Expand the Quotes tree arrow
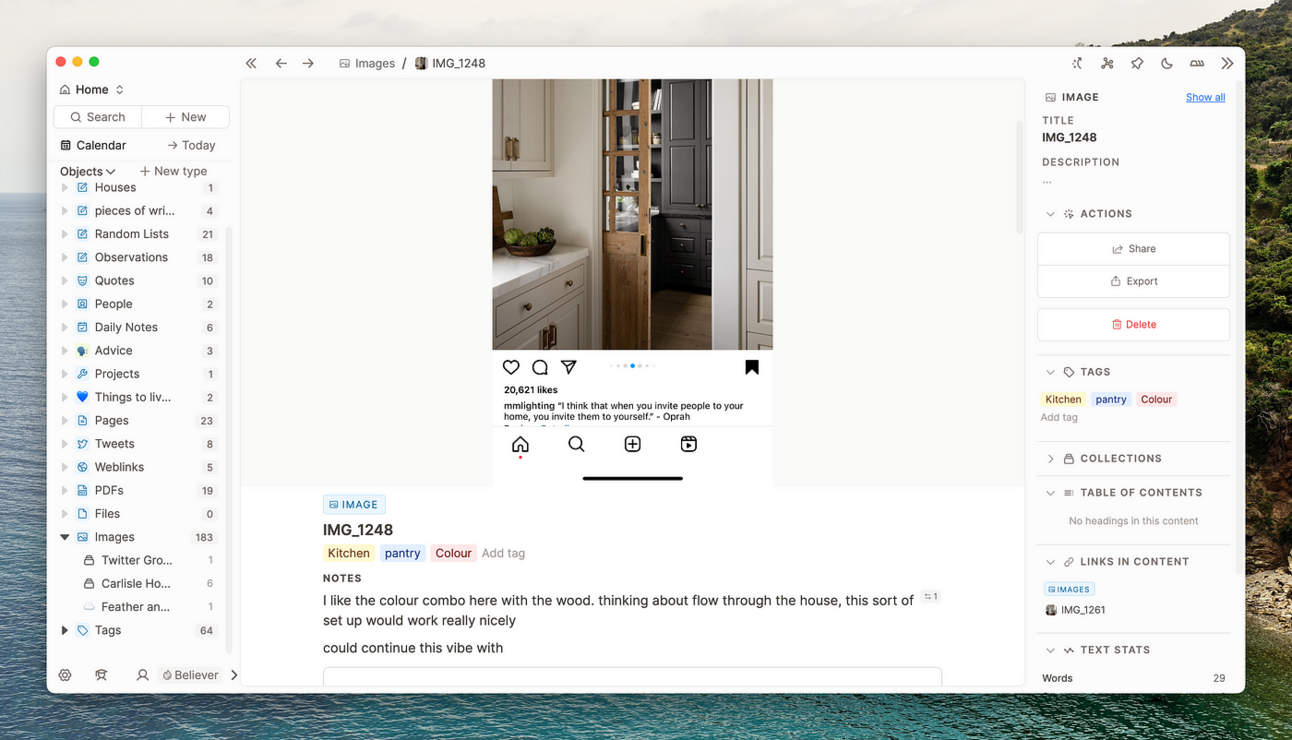 point(65,281)
